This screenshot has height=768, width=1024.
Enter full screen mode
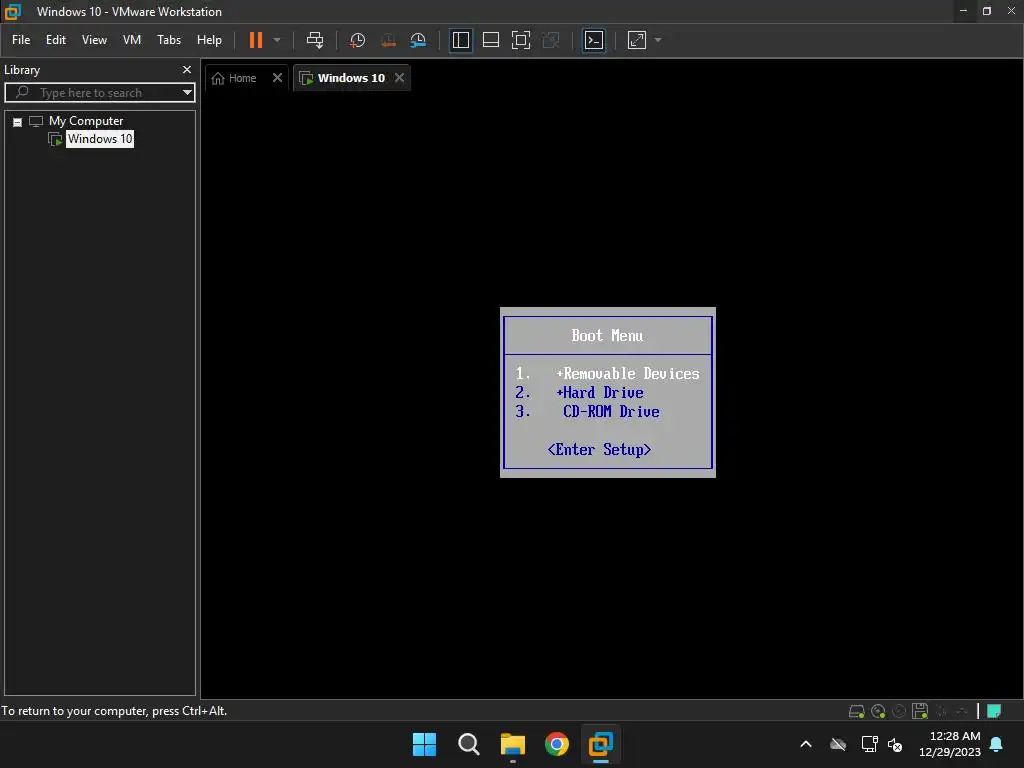pyautogui.click(x=520, y=40)
